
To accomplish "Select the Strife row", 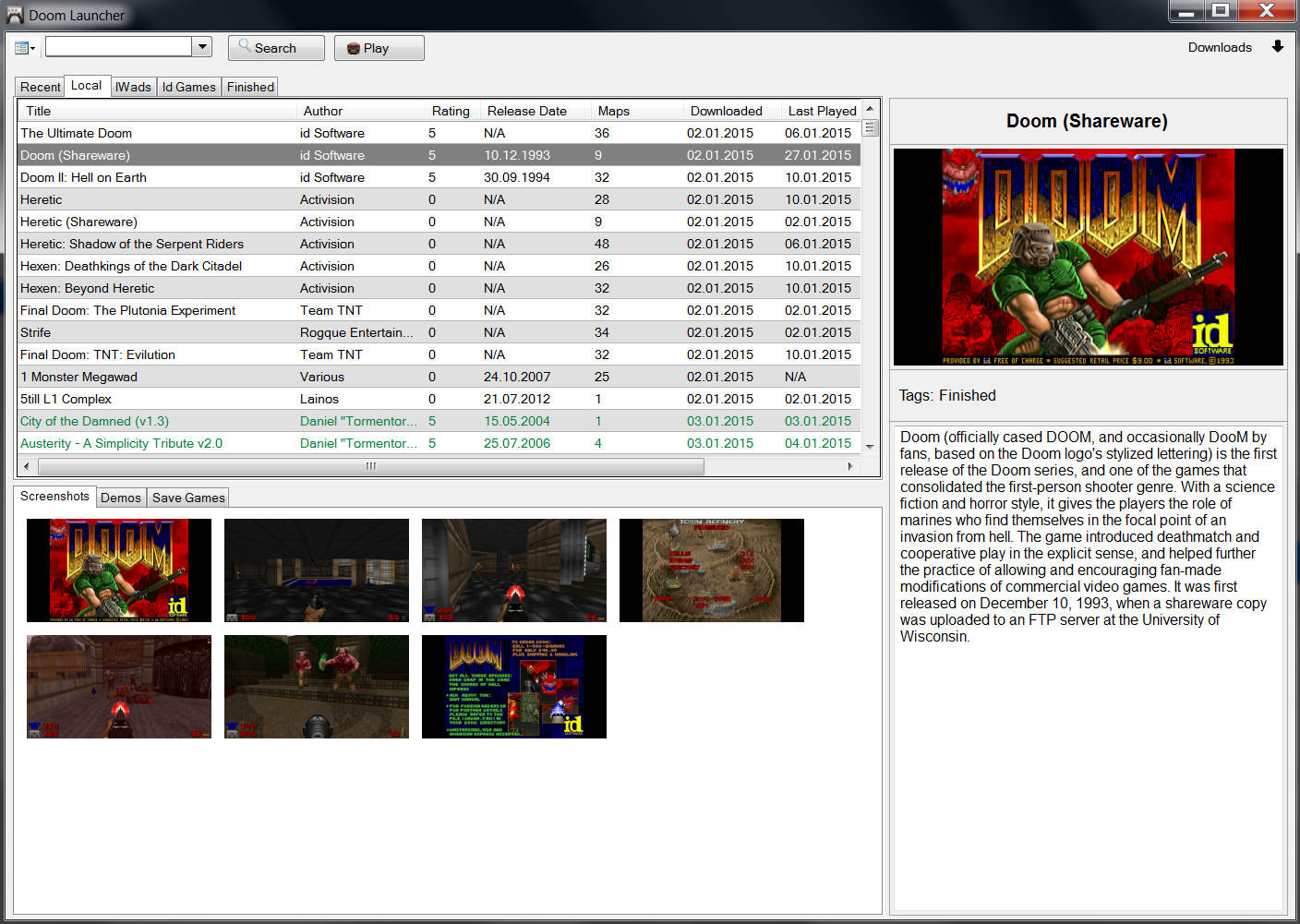I will [x=439, y=332].
